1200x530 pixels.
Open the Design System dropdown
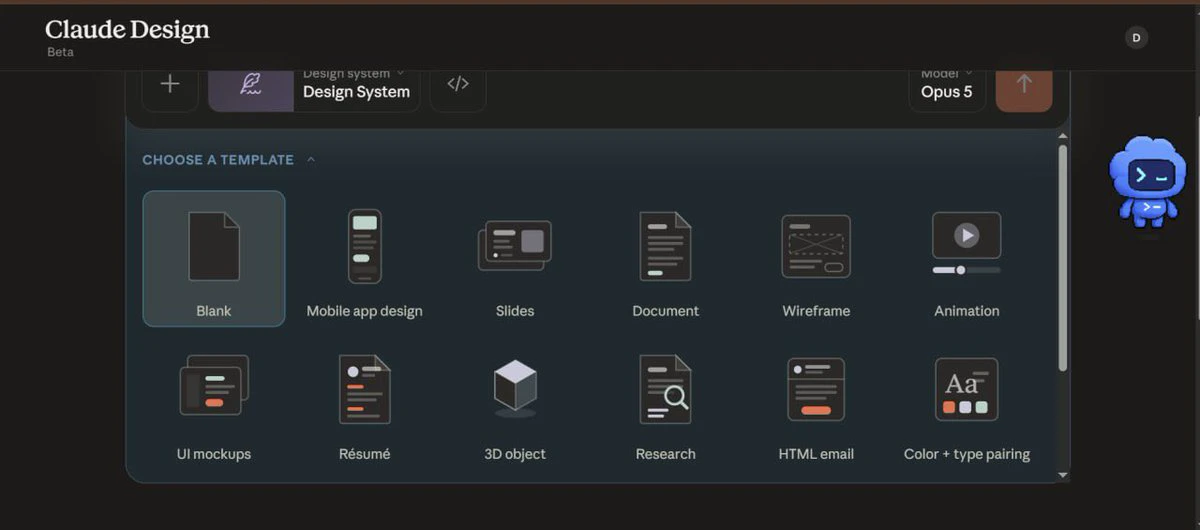pos(357,86)
